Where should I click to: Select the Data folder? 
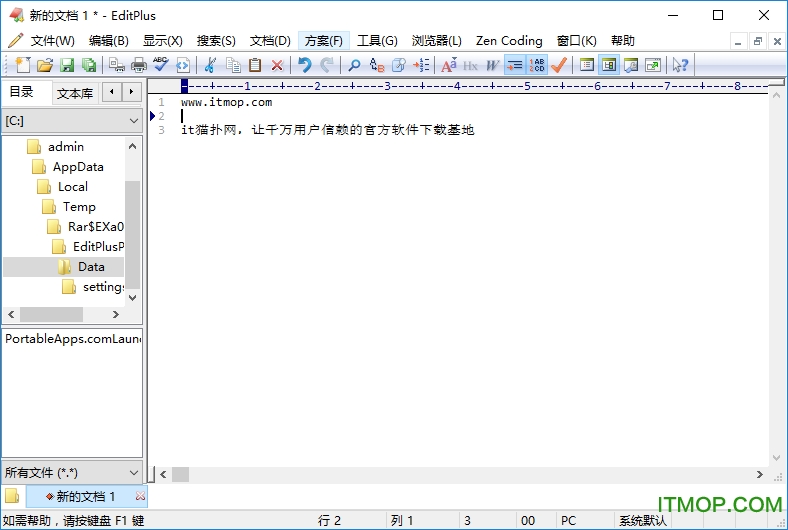click(91, 267)
